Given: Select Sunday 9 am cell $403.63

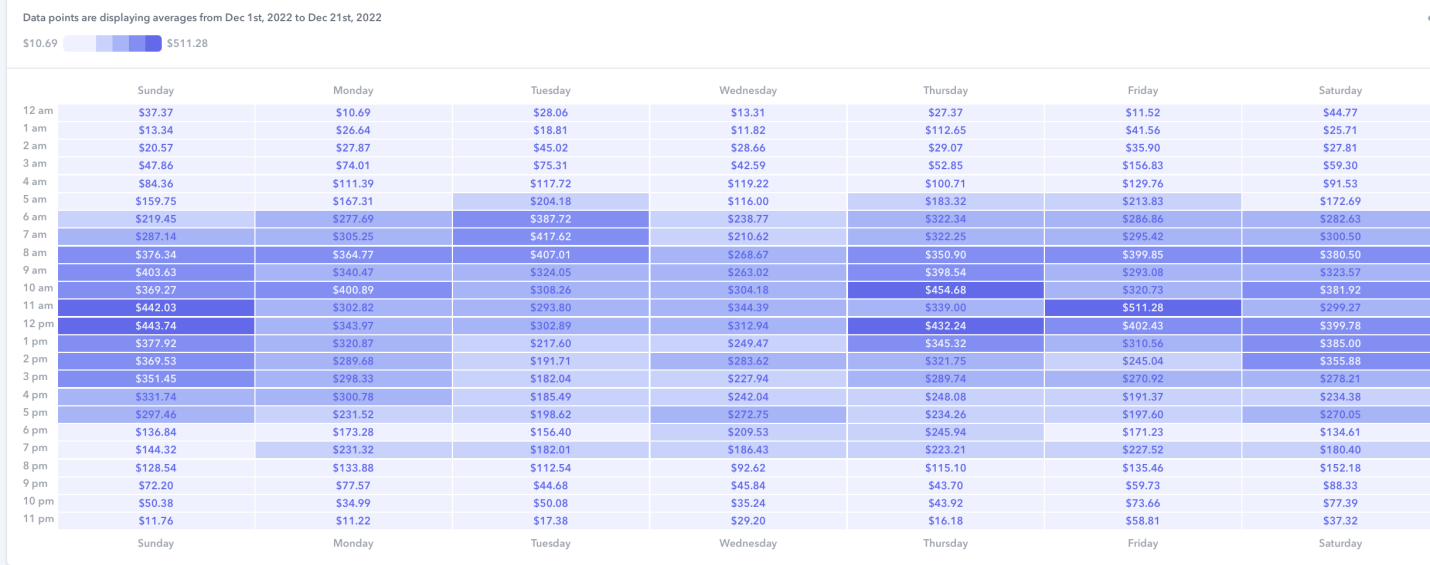Looking at the screenshot, I should click(156, 273).
